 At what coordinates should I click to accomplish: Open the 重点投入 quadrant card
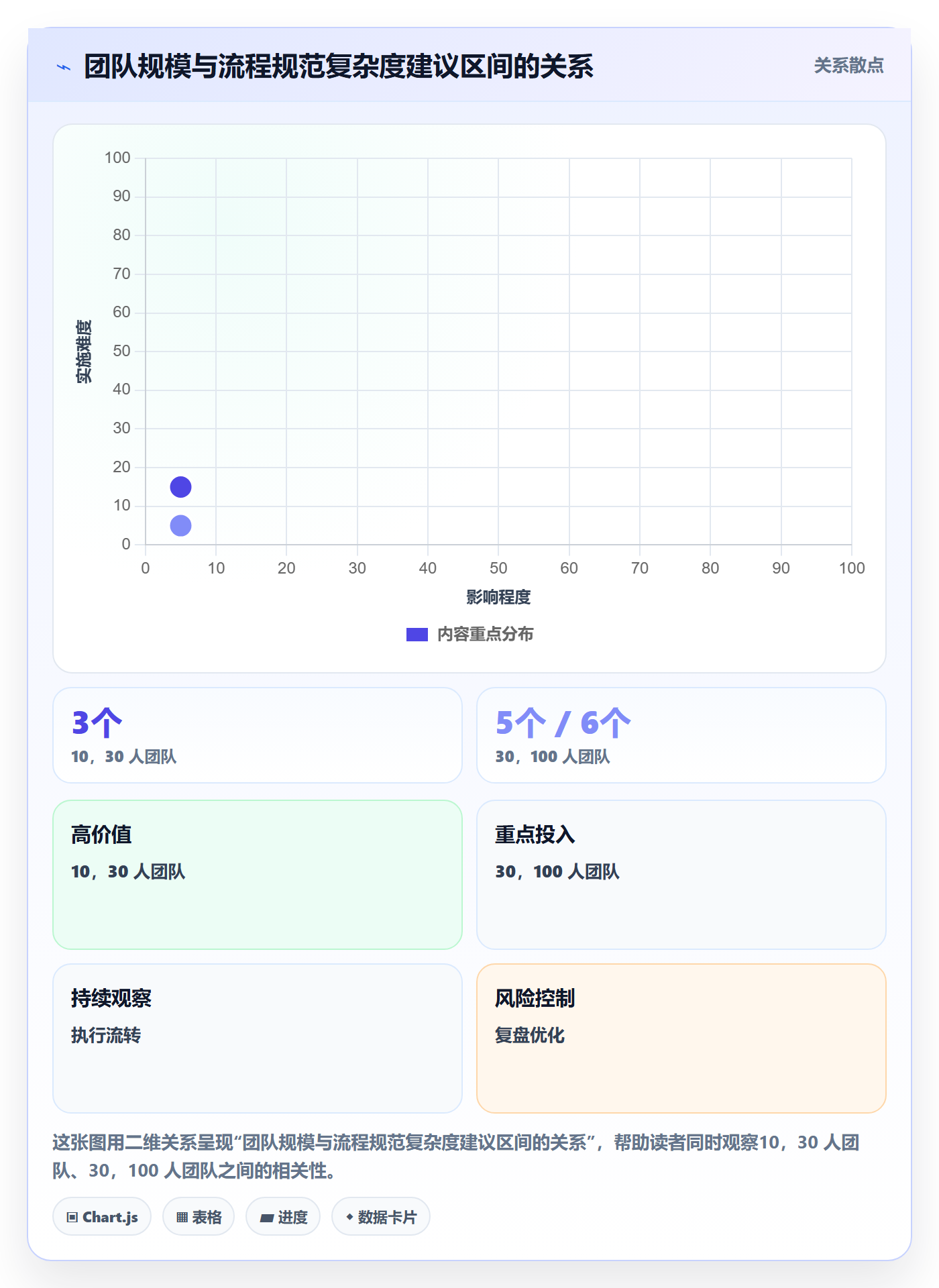coord(681,875)
